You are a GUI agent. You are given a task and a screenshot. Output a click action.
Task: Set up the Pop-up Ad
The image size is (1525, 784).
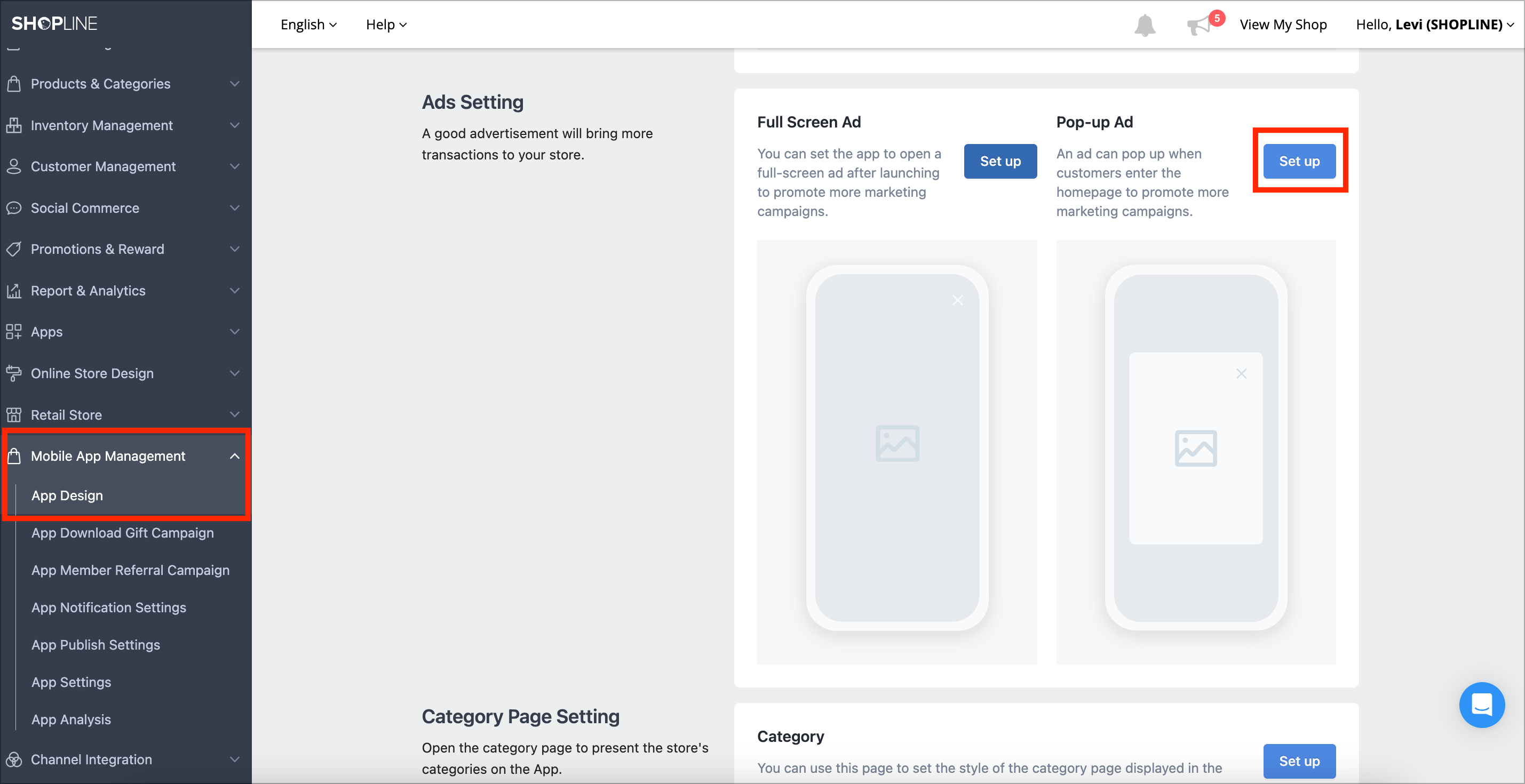coord(1299,161)
